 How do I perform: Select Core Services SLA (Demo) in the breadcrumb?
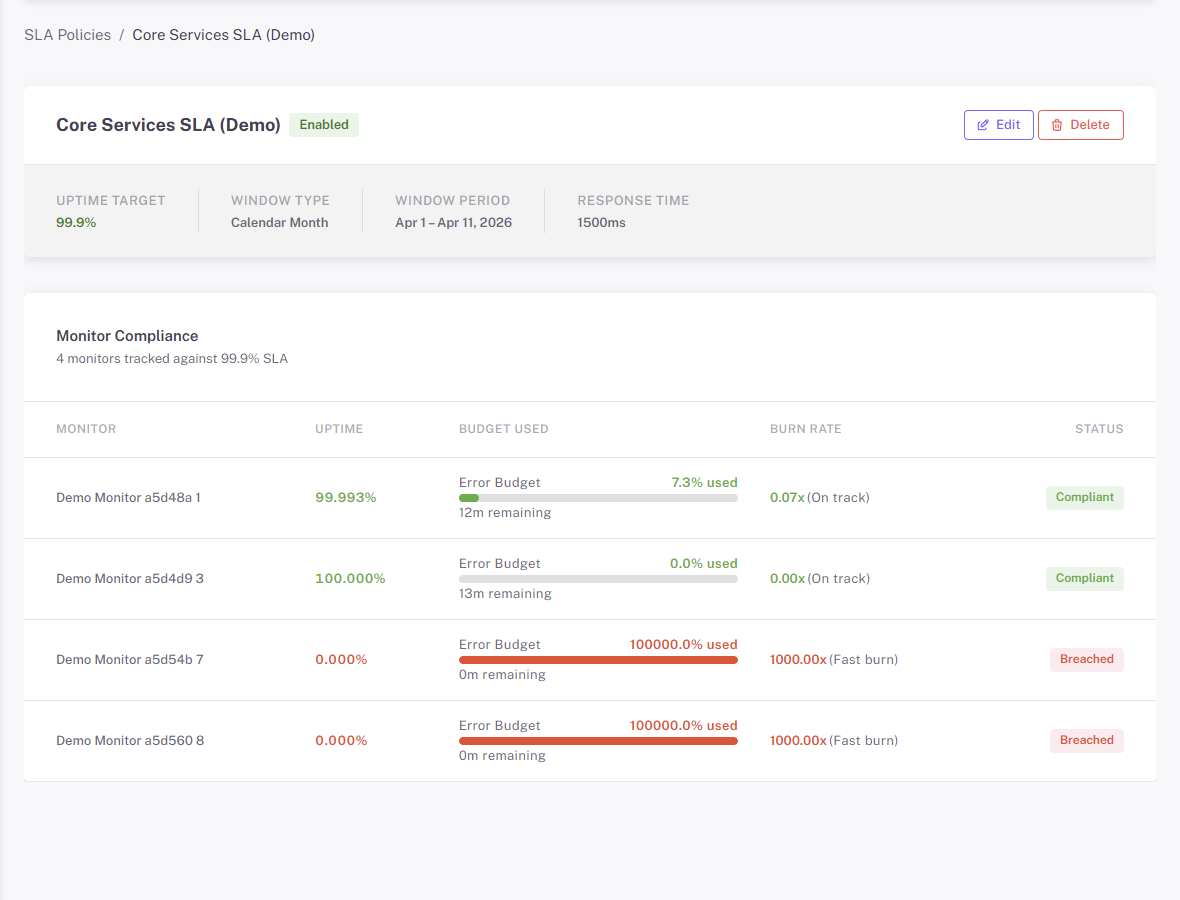[x=223, y=34]
